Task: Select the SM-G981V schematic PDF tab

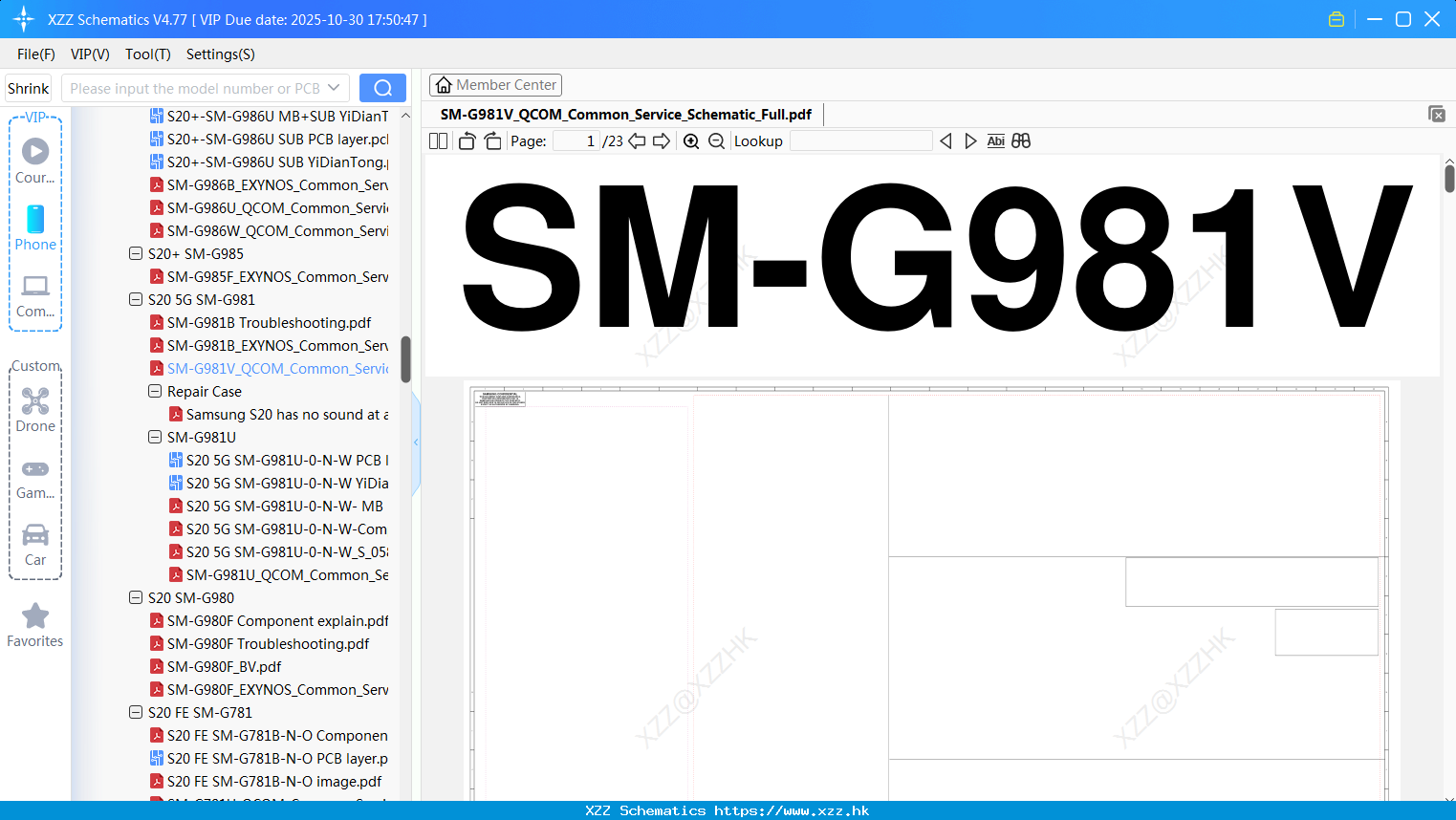Action: pos(626,115)
